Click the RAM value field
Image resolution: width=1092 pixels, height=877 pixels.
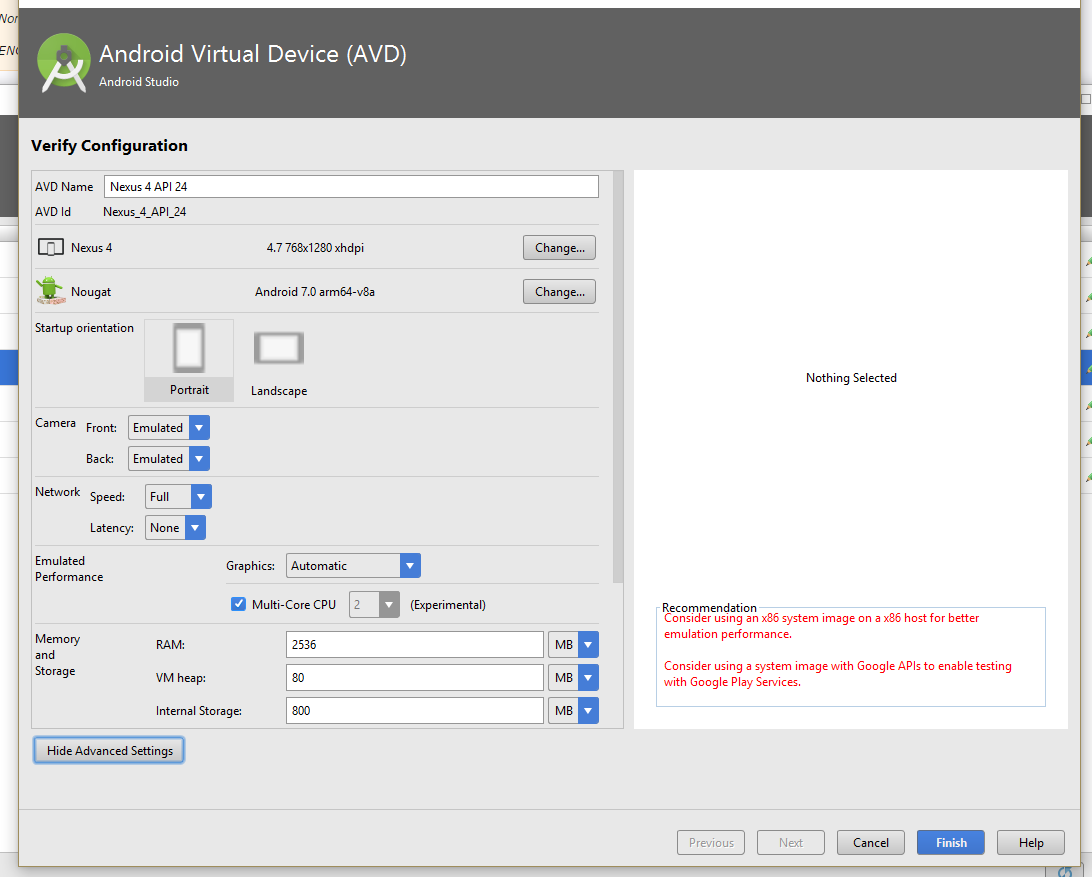(x=414, y=644)
